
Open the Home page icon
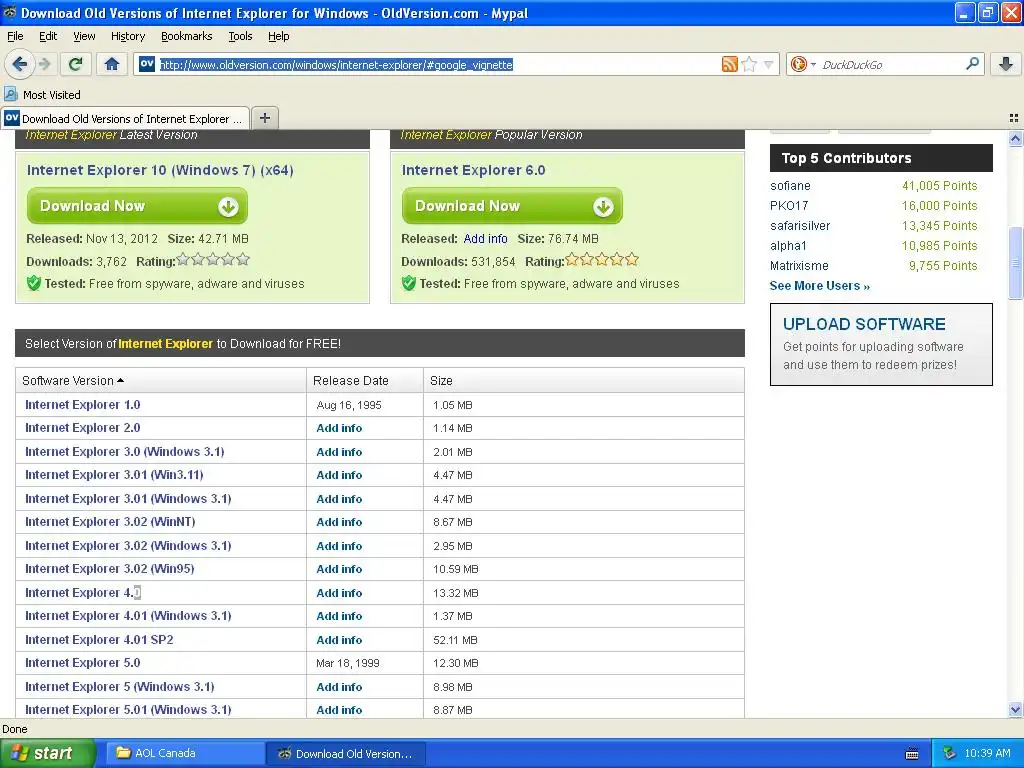(112, 64)
